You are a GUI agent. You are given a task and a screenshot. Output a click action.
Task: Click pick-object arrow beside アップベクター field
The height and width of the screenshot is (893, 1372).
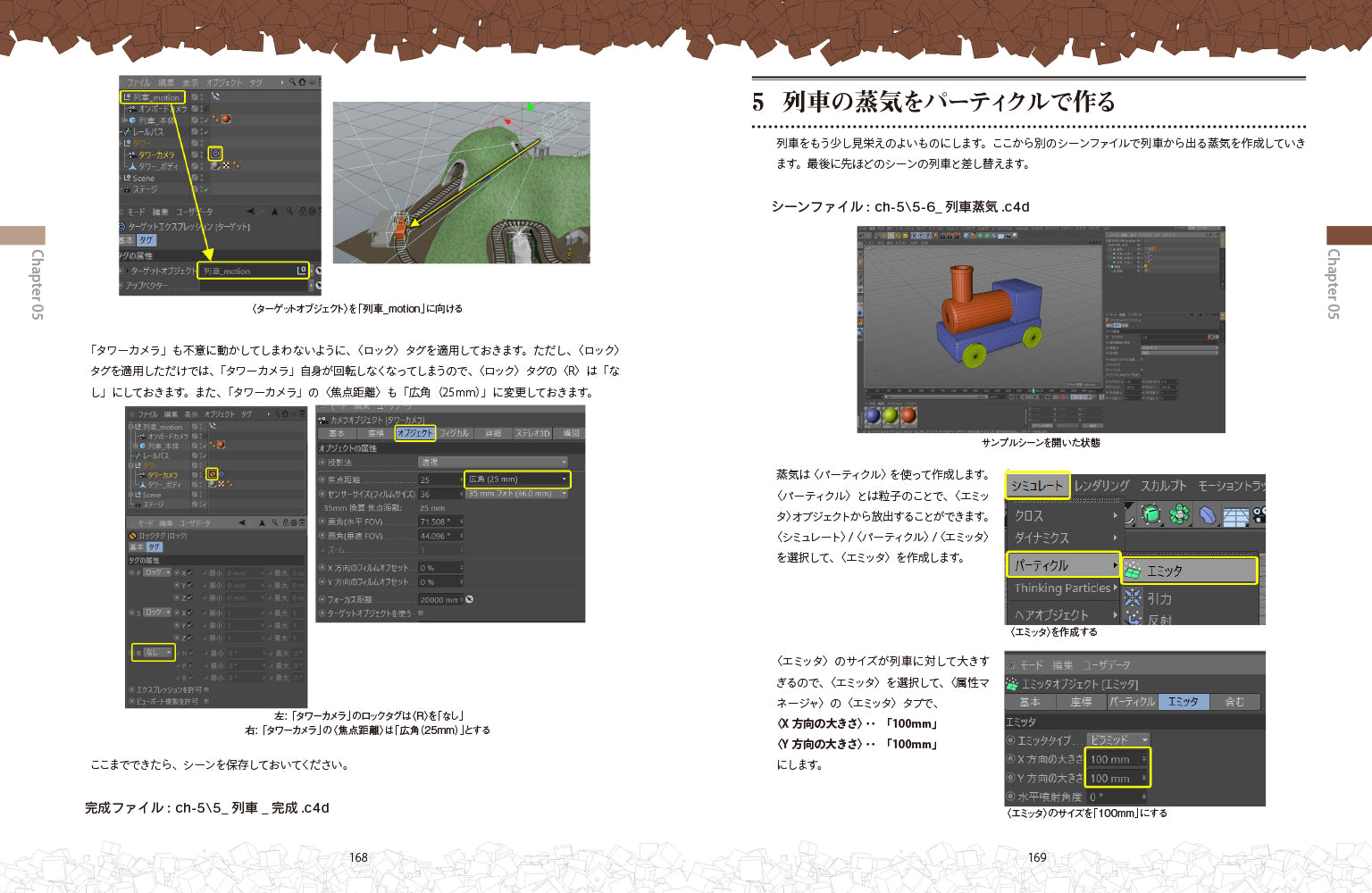(317, 286)
